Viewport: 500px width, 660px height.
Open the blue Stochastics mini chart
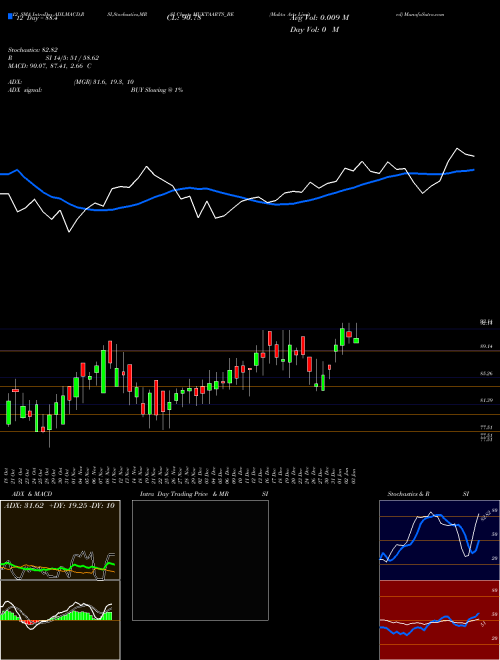[x=439, y=540]
